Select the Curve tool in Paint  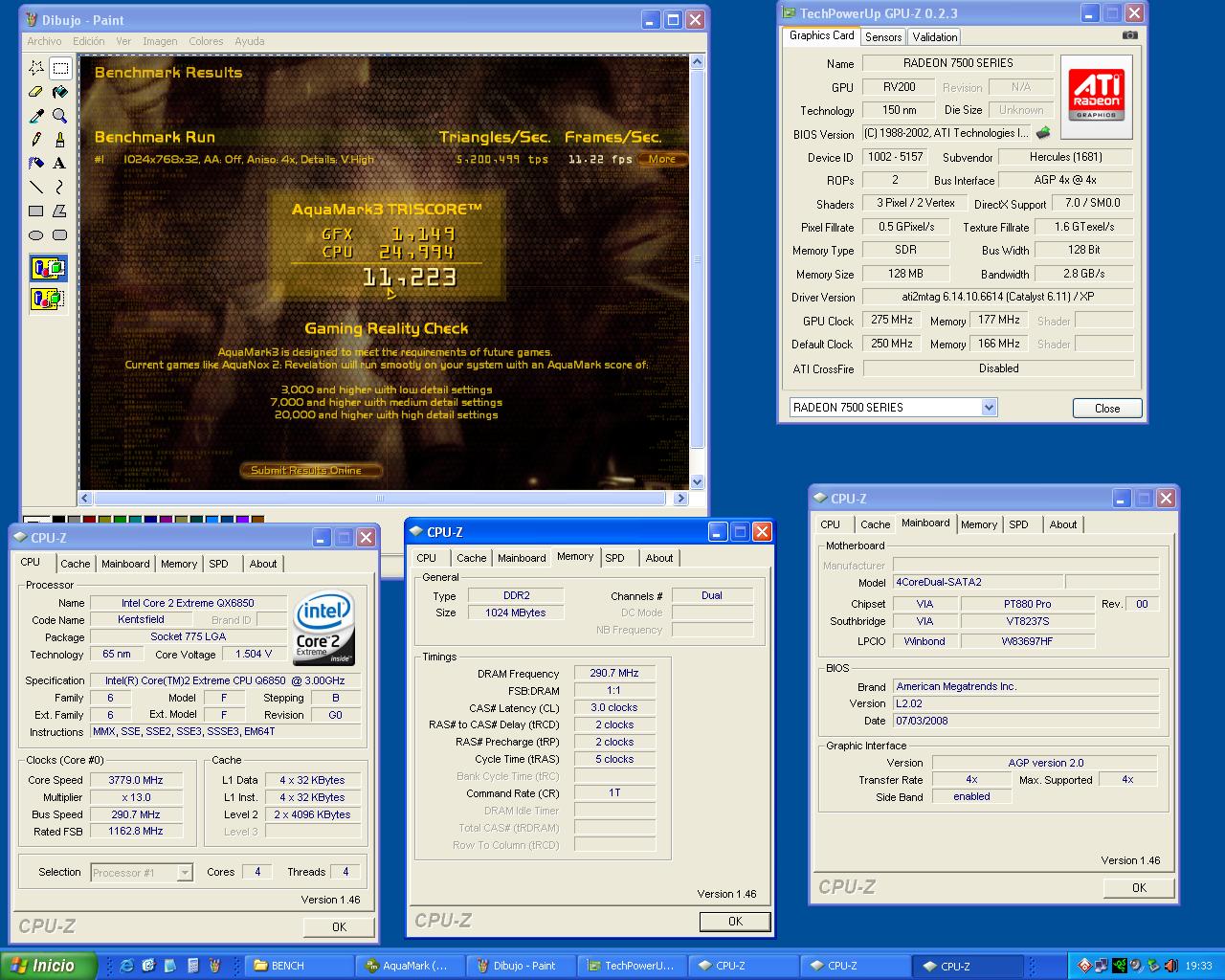[59, 188]
